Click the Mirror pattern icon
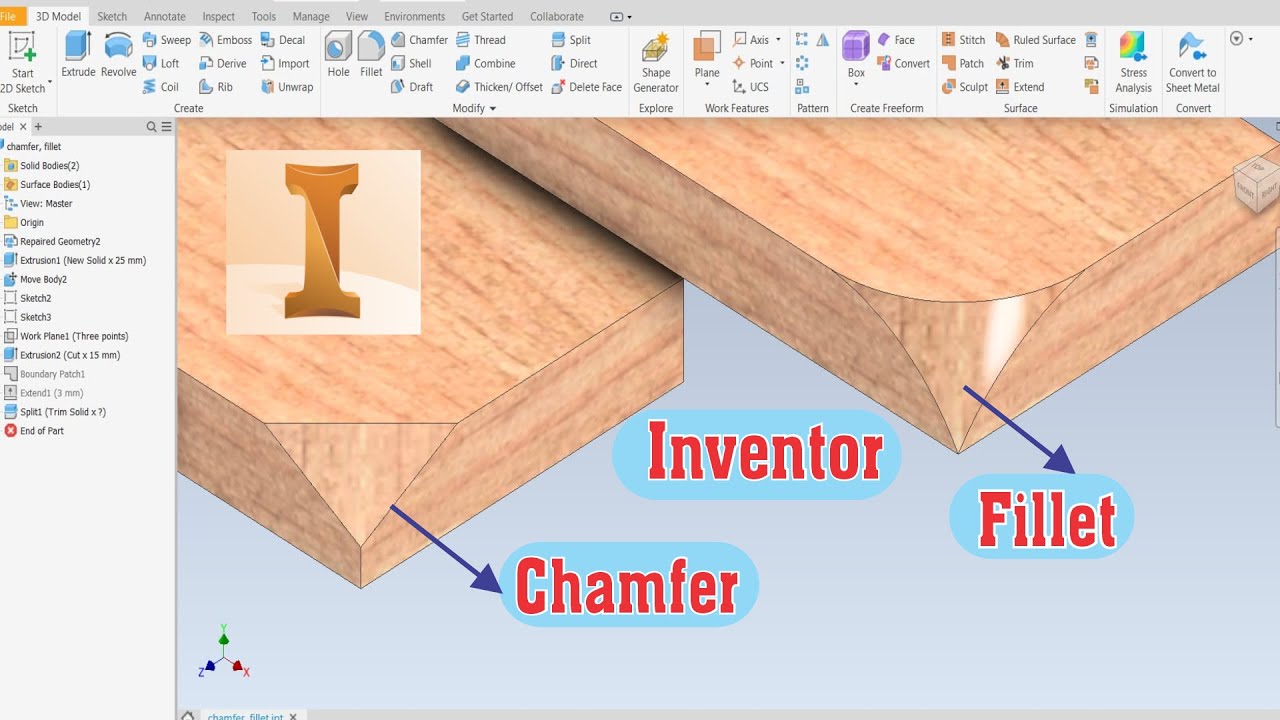Image resolution: width=1280 pixels, height=720 pixels. coord(823,40)
